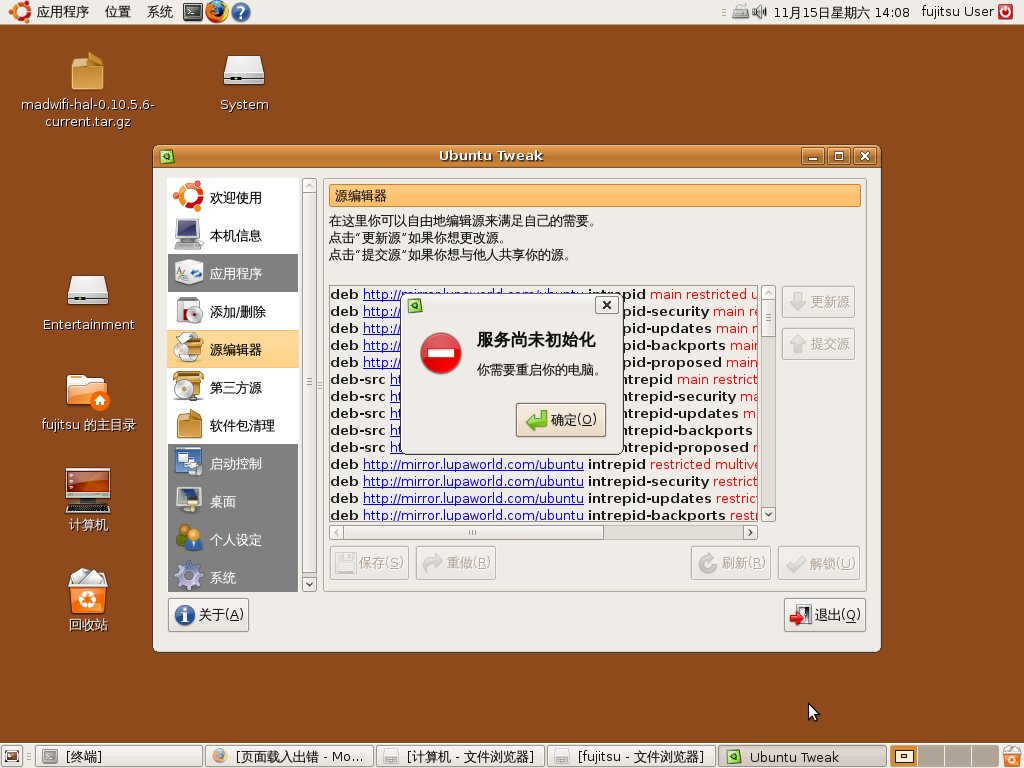The image size is (1024, 768).
Task: Click source list vertical scrollbar down arrow
Action: click(x=769, y=515)
